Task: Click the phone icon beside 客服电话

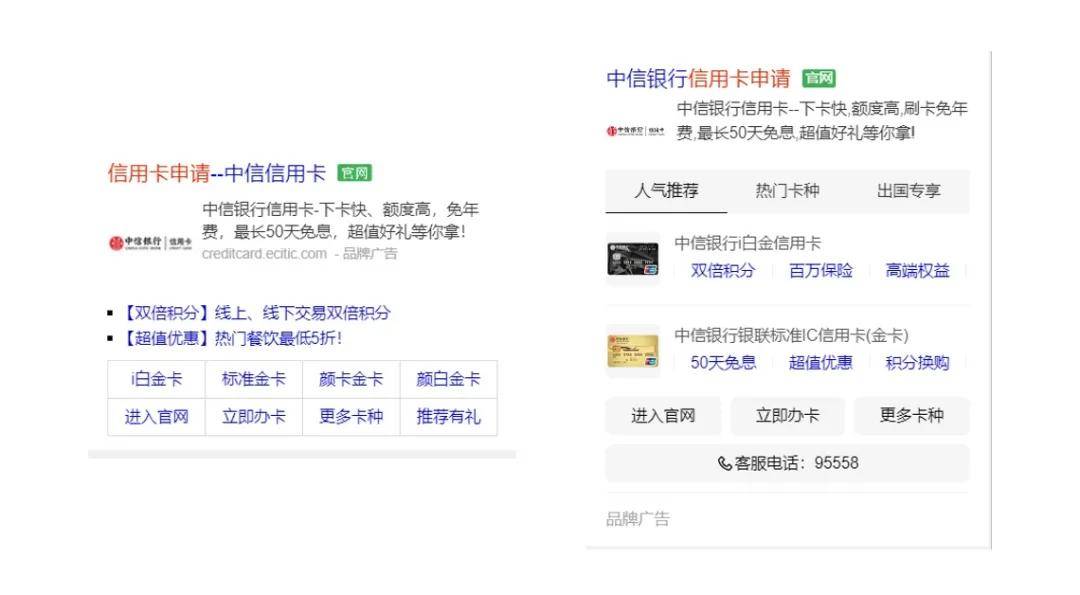Action: pyautogui.click(x=725, y=464)
